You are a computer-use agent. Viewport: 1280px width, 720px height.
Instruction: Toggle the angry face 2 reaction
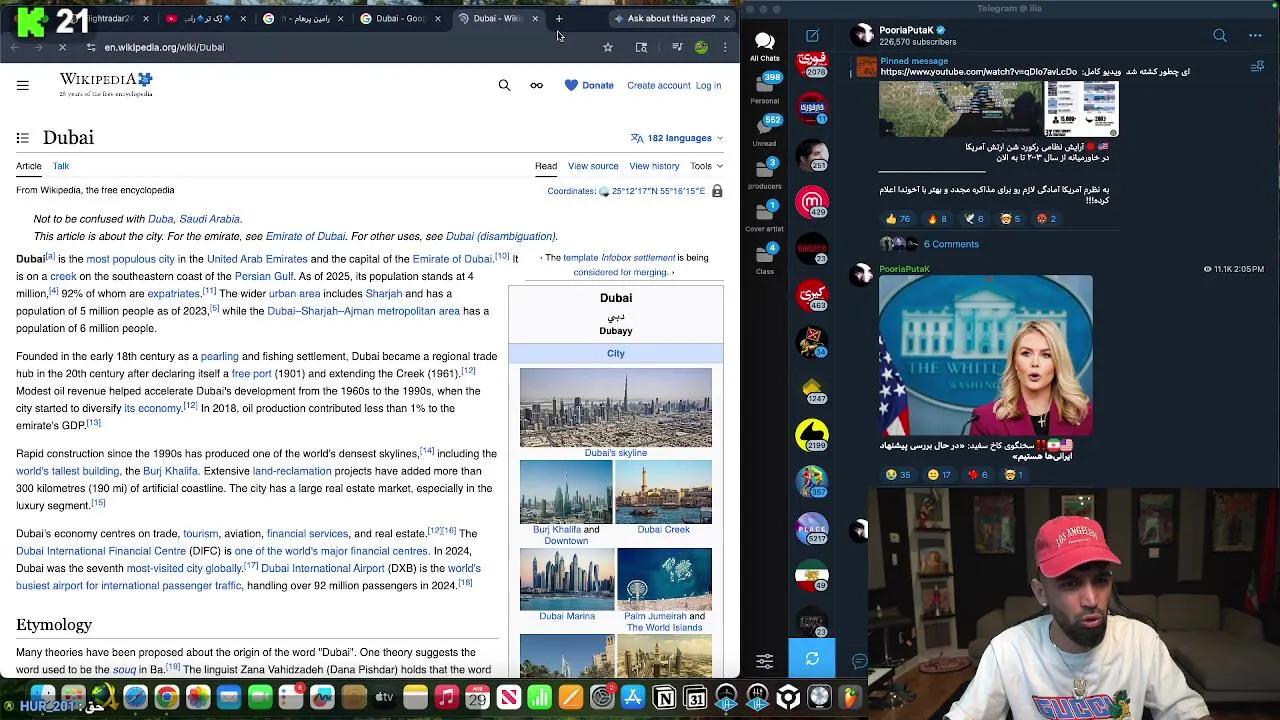[x=1046, y=219]
